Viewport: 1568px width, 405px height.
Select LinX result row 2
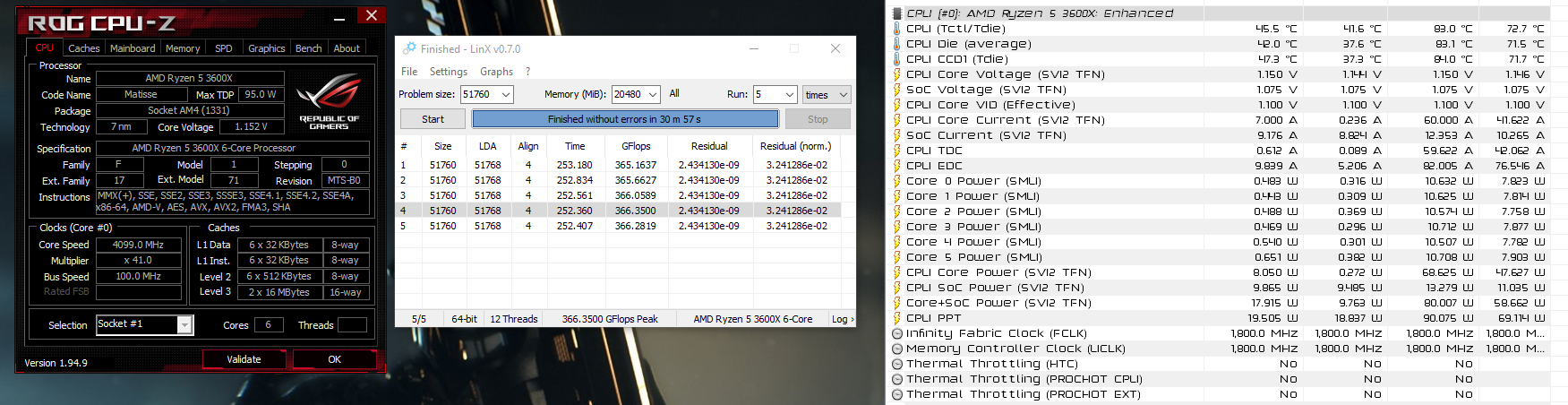618,180
